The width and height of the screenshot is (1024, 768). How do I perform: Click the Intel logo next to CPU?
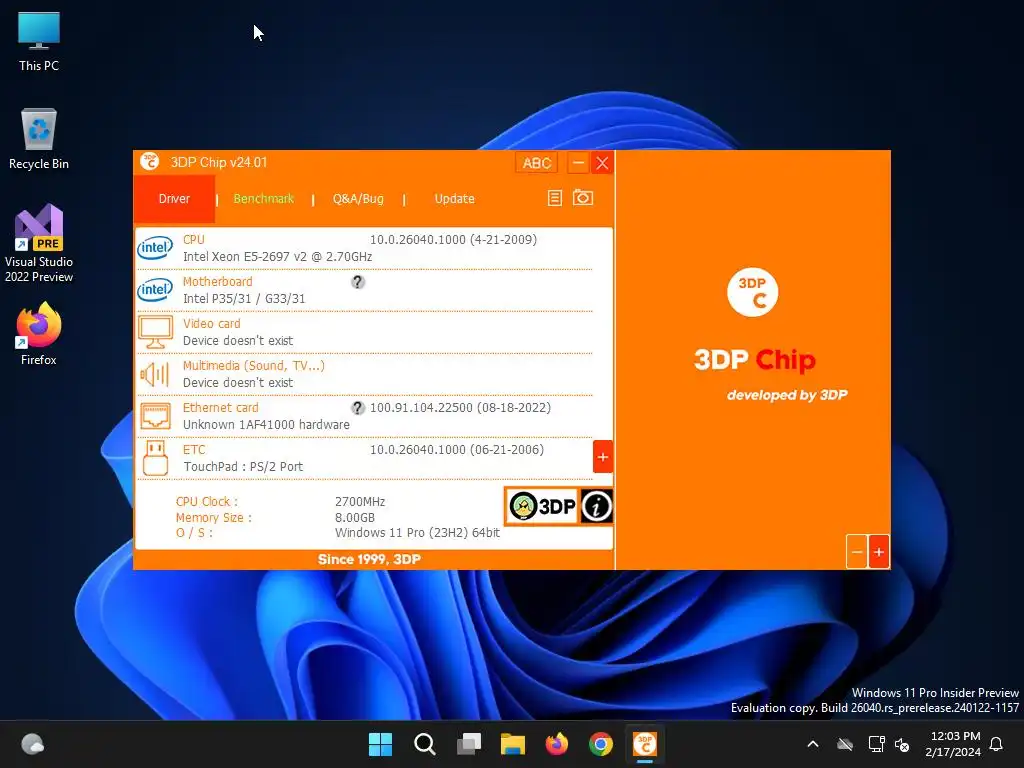[x=155, y=248]
